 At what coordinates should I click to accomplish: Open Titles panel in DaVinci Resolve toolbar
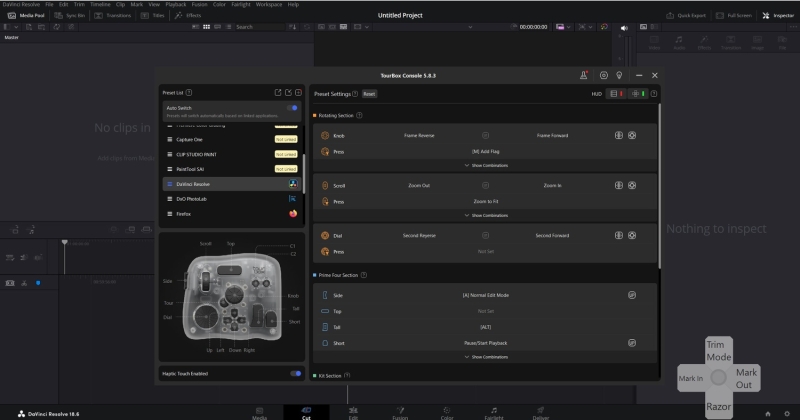(153, 15)
